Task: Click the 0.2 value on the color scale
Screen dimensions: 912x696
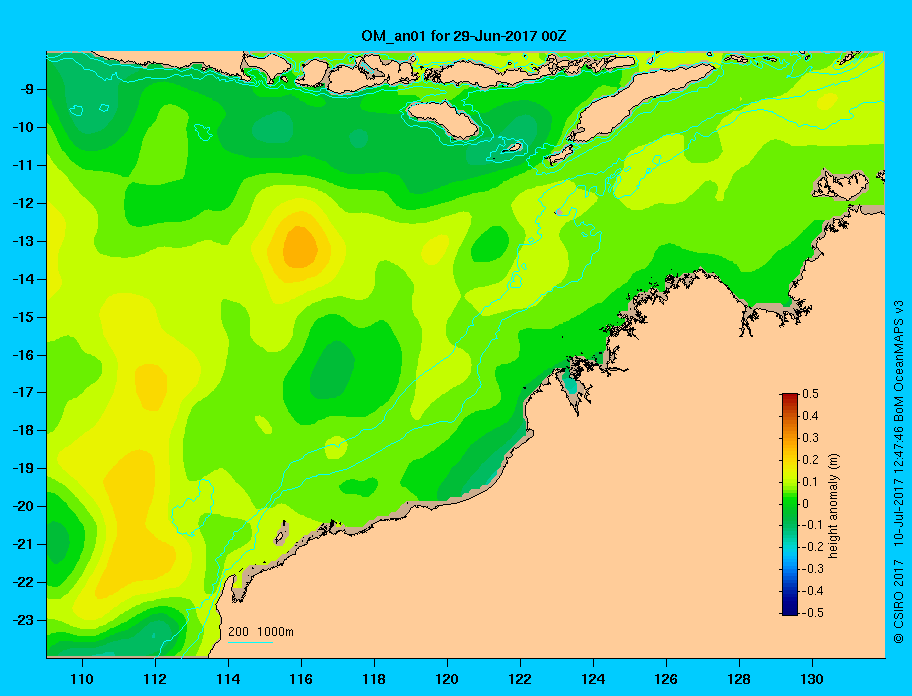Action: [810, 459]
